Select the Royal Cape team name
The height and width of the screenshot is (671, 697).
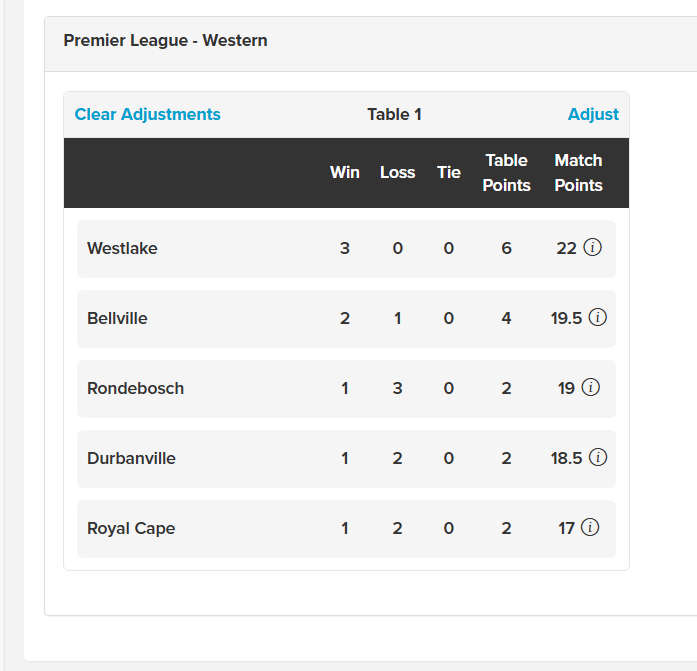tap(131, 528)
